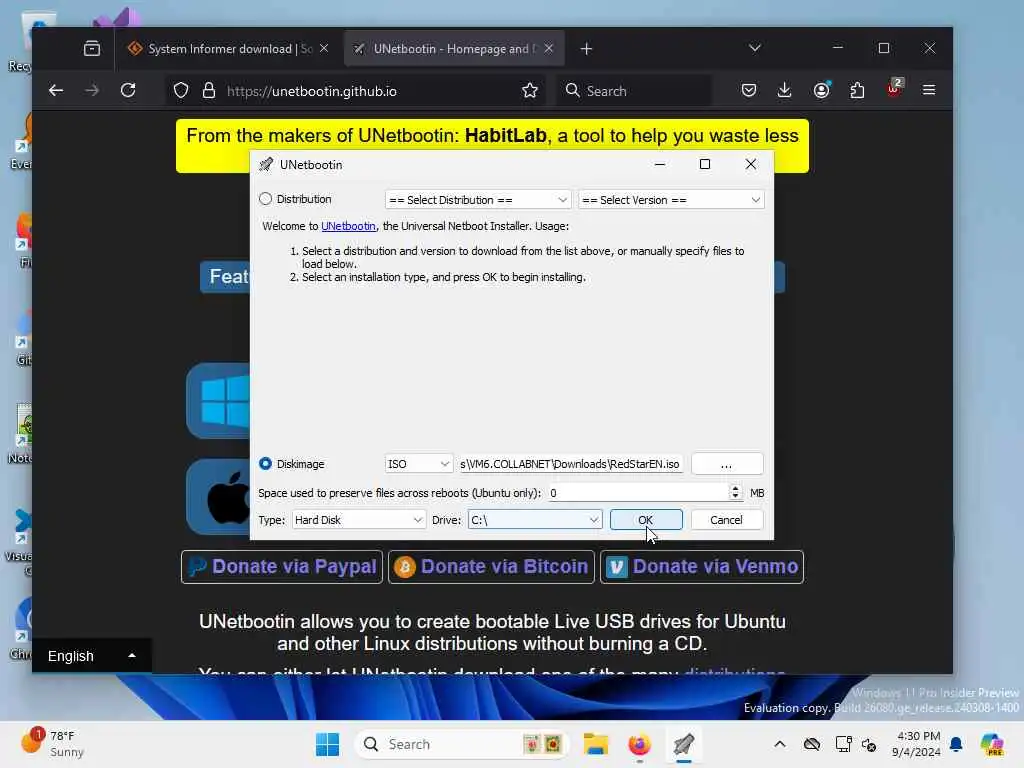1024x768 pixels.
Task: Click the Firefox Search box
Action: pyautogui.click(x=634, y=91)
